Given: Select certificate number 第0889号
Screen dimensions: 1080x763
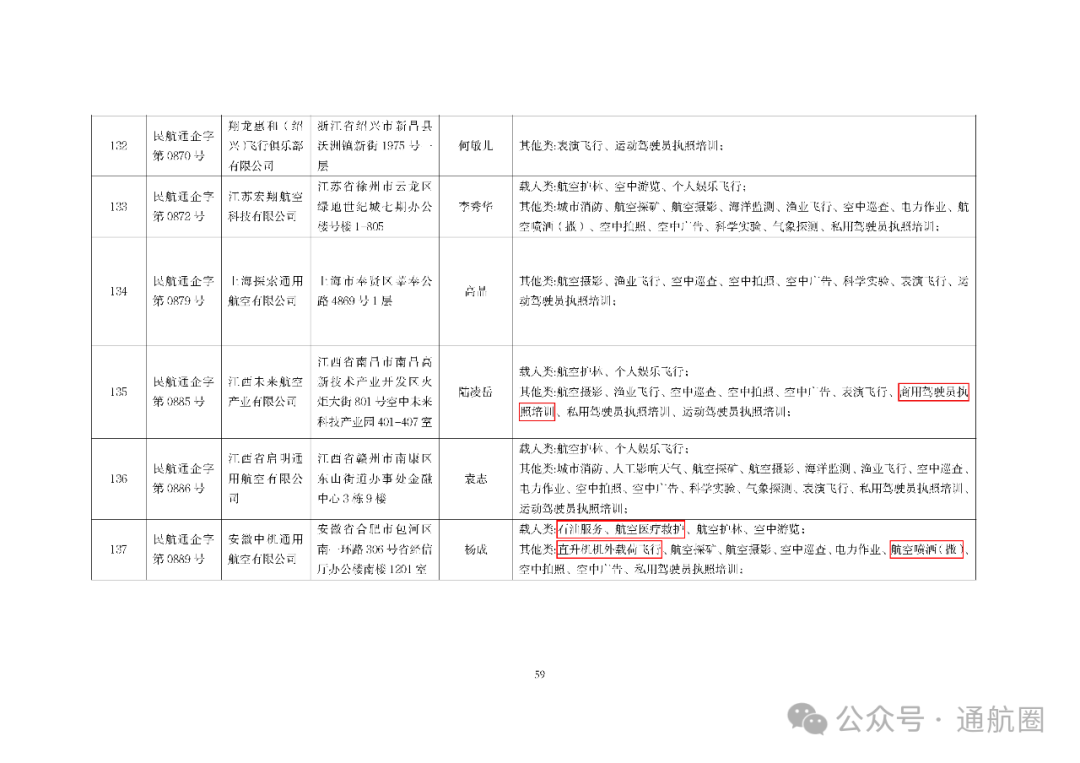Looking at the screenshot, I should [x=179, y=559].
